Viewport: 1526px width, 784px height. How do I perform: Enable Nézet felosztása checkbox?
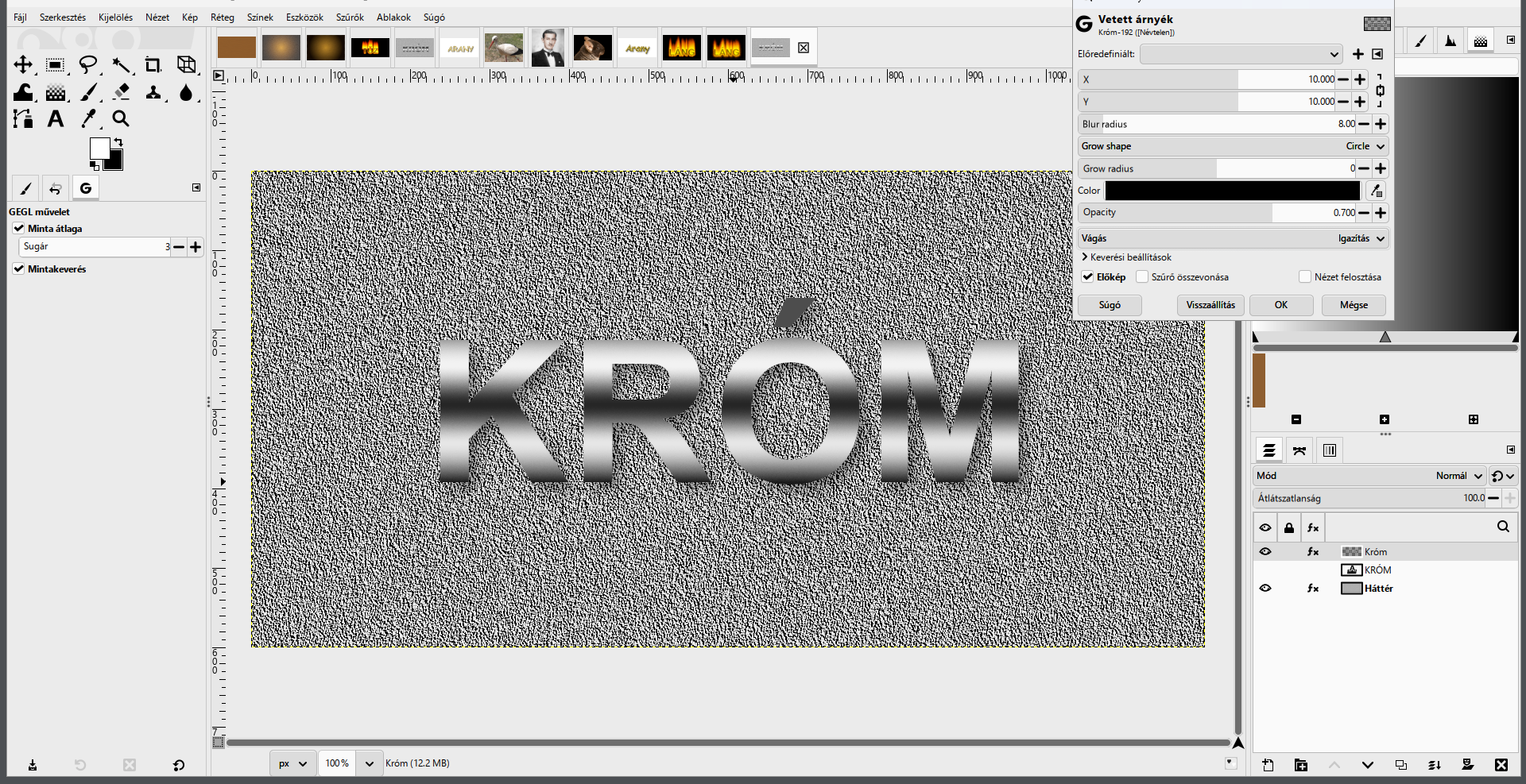pos(1305,276)
